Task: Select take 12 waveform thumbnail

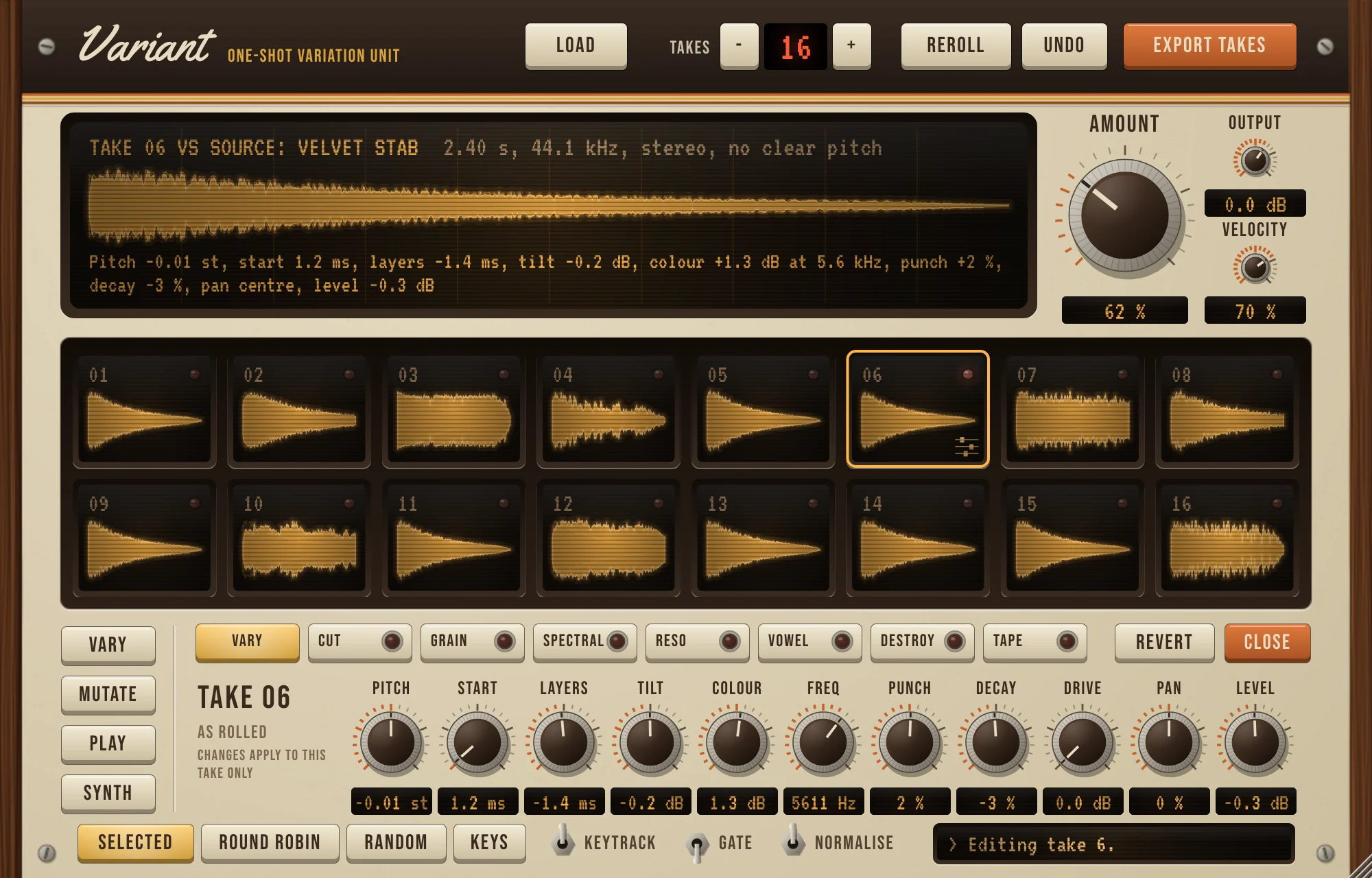Action: [608, 537]
